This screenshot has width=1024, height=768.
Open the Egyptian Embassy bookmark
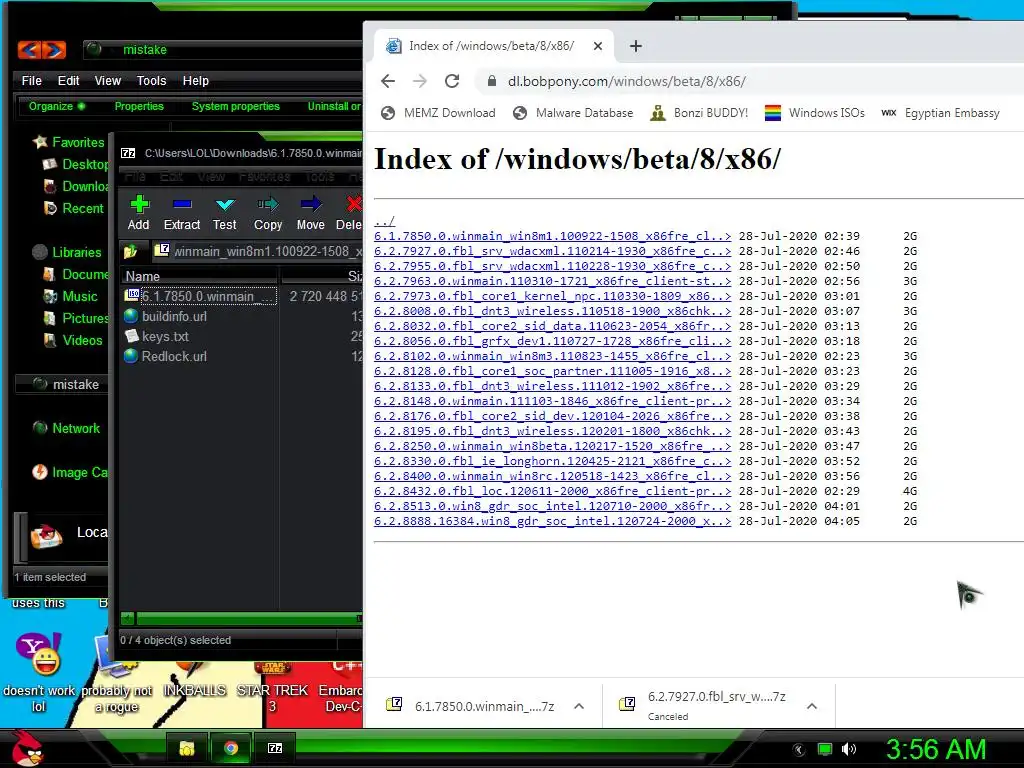pyautogui.click(x=940, y=113)
